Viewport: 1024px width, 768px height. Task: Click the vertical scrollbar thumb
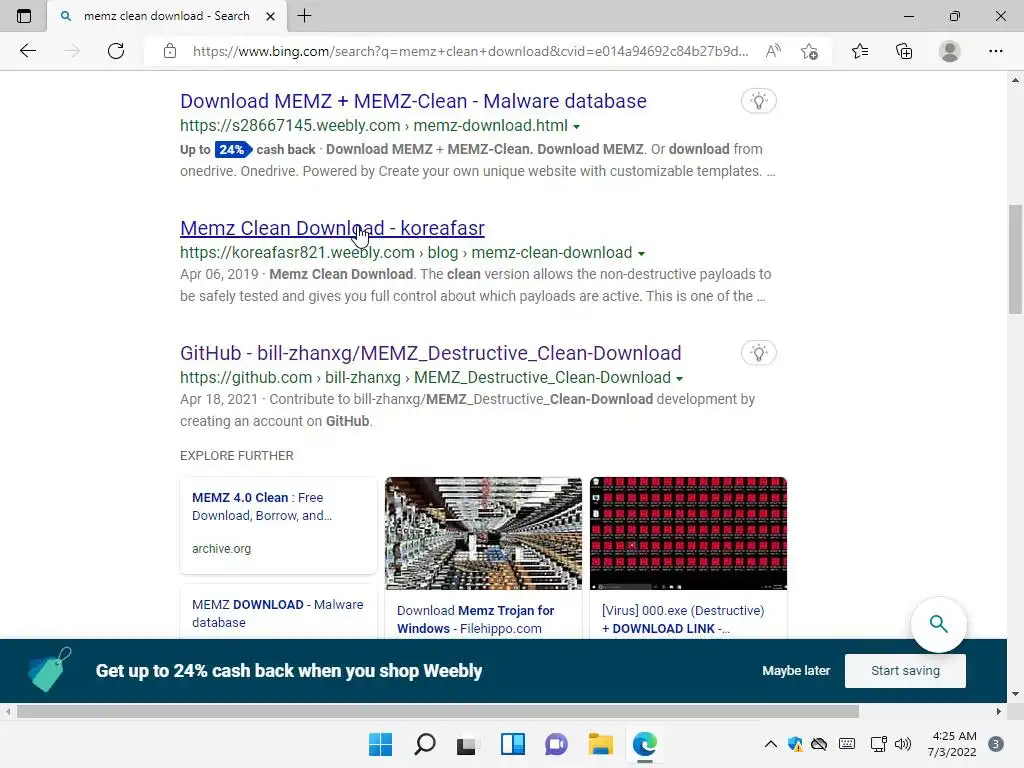point(1015,260)
